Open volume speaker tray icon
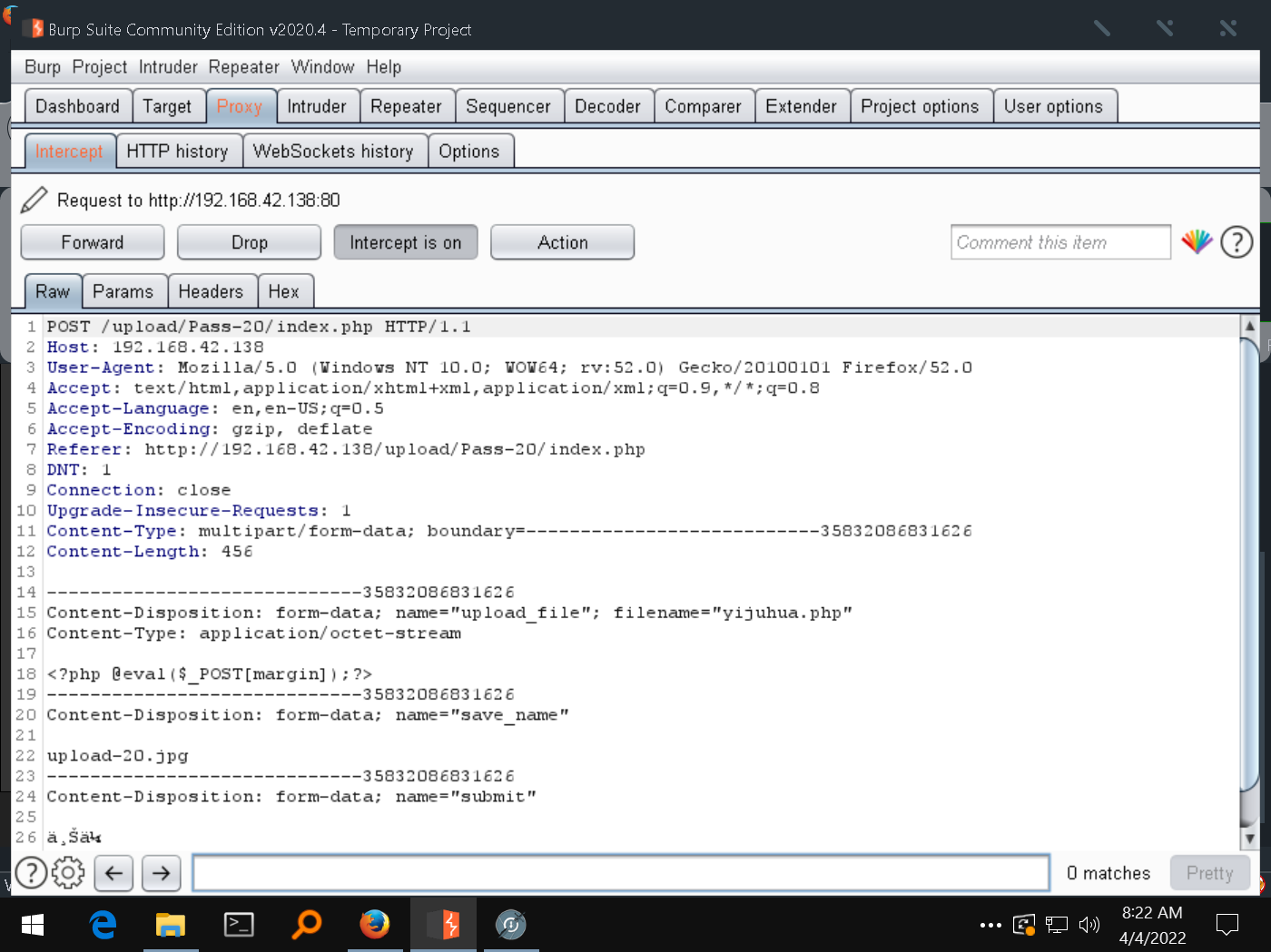The image size is (1271, 952). (1089, 926)
